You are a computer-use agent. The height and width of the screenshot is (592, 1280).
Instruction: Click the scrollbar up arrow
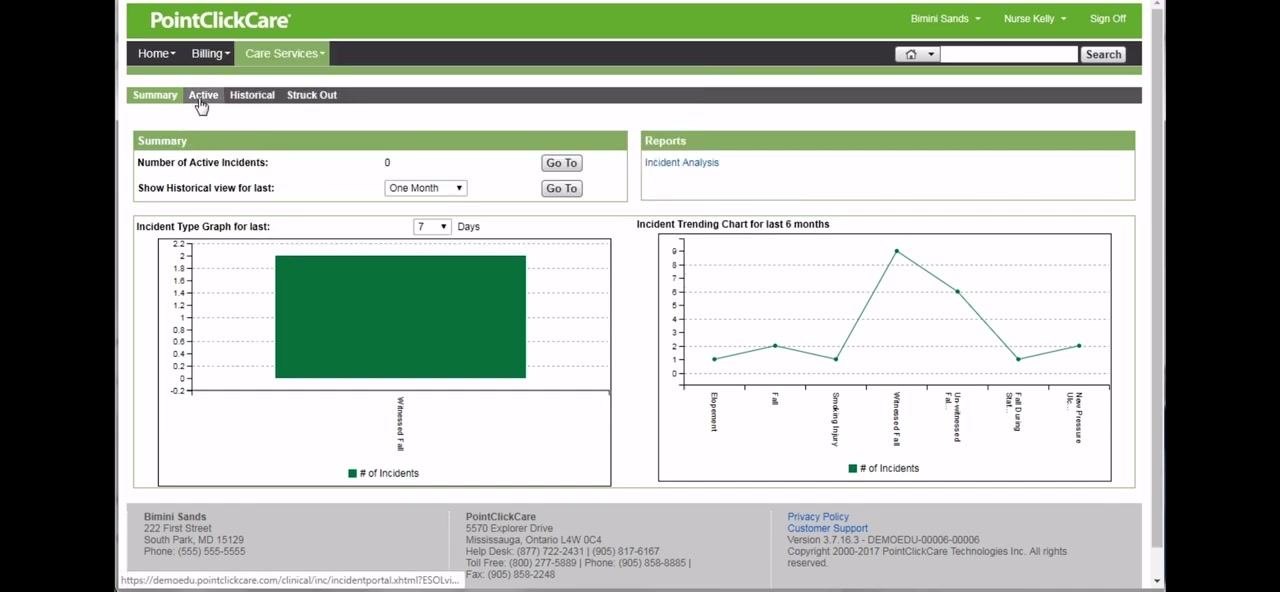(x=1157, y=5)
